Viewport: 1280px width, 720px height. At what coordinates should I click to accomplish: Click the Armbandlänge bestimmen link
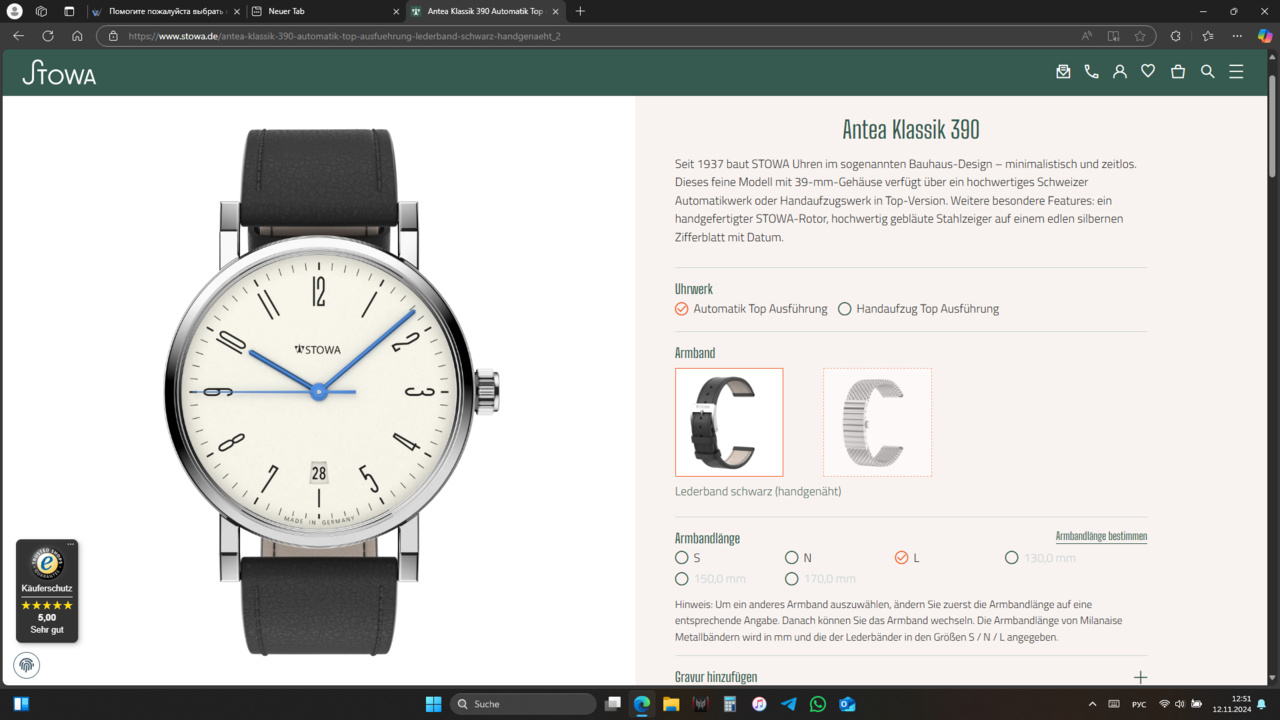[1101, 536]
